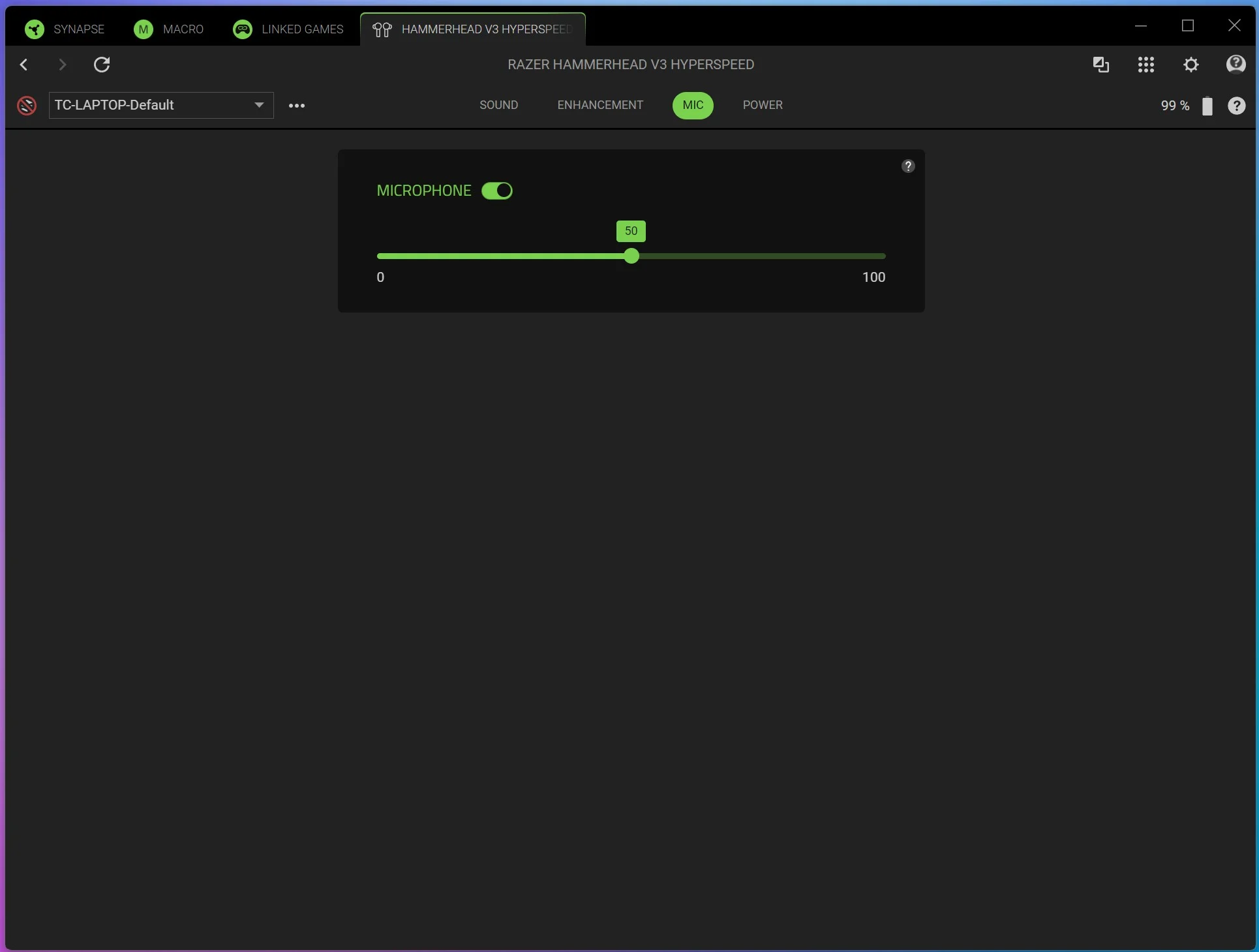The height and width of the screenshot is (952, 1259).
Task: Select the Hammerhead V3 Hyperspeed tab
Action: click(x=472, y=29)
